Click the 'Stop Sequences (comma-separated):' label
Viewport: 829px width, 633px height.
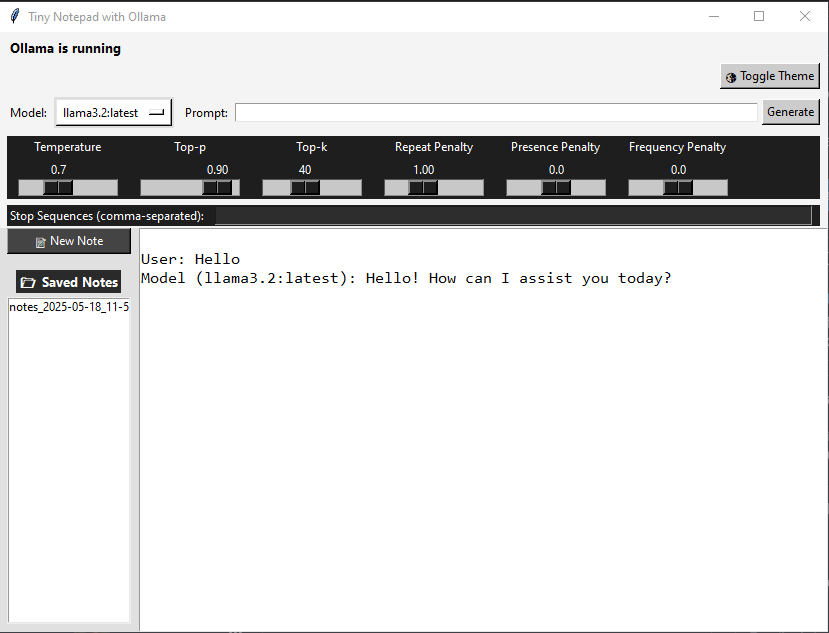coord(107,216)
